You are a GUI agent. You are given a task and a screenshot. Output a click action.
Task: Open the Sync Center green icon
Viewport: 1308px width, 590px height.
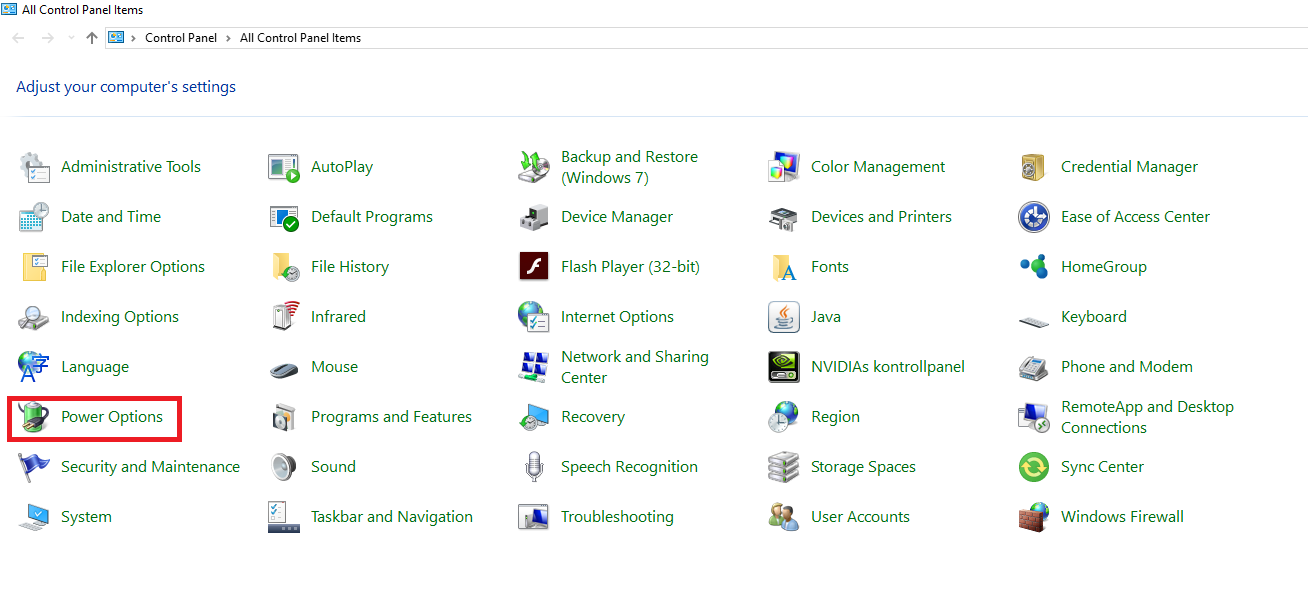[1034, 467]
